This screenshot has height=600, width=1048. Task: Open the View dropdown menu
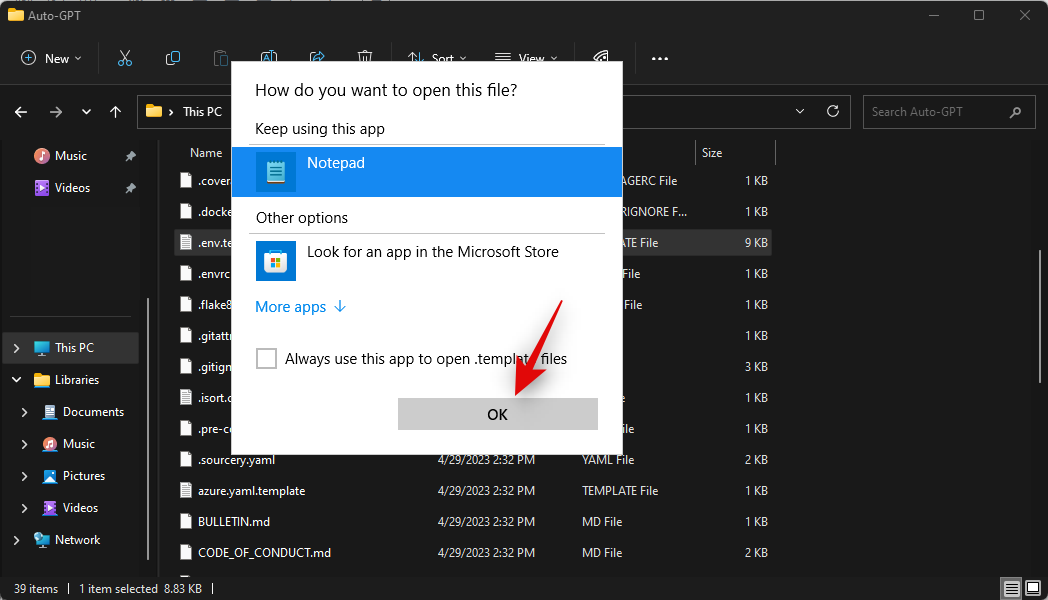pyautogui.click(x=526, y=58)
